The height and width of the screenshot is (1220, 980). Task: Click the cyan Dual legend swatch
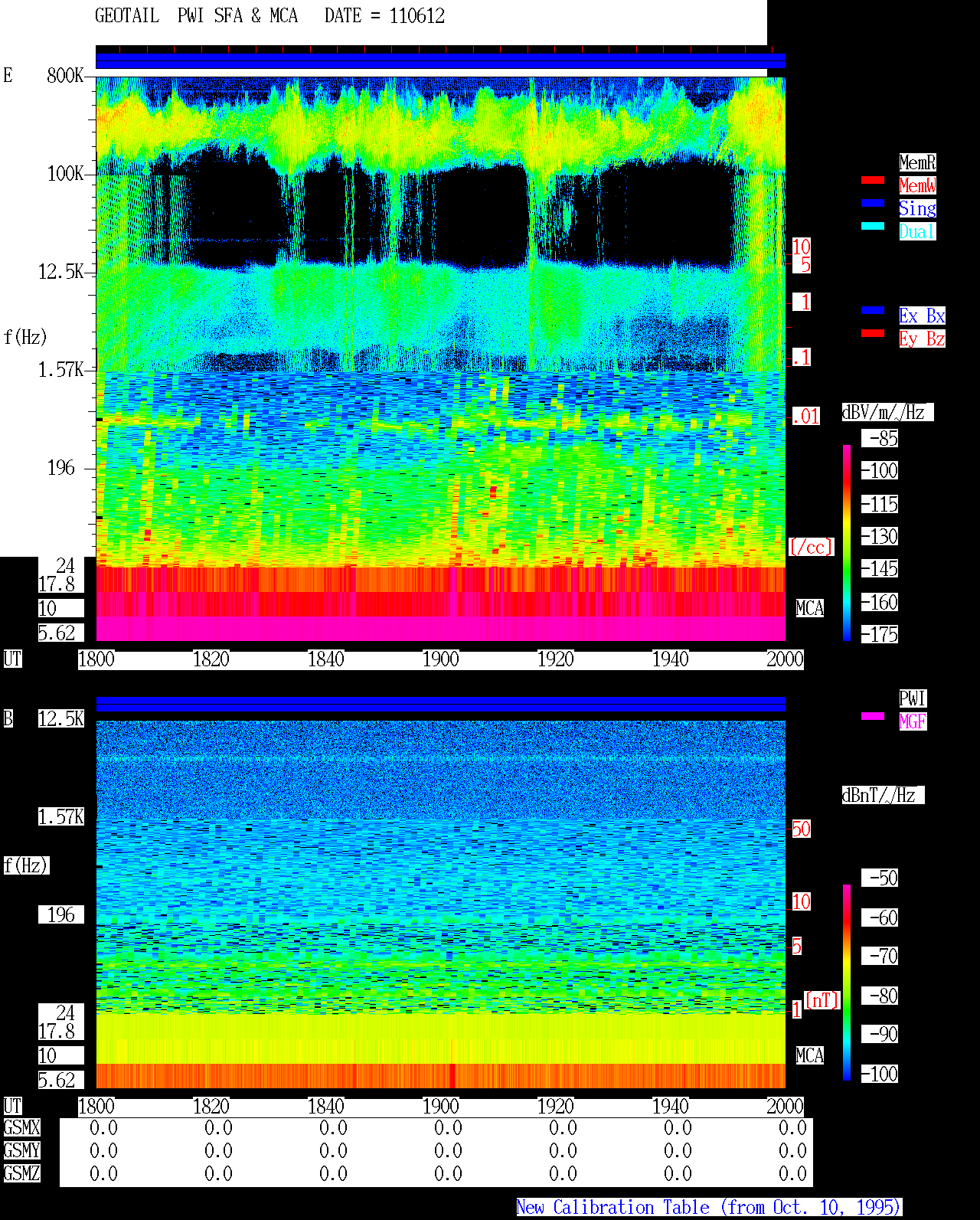tap(873, 226)
